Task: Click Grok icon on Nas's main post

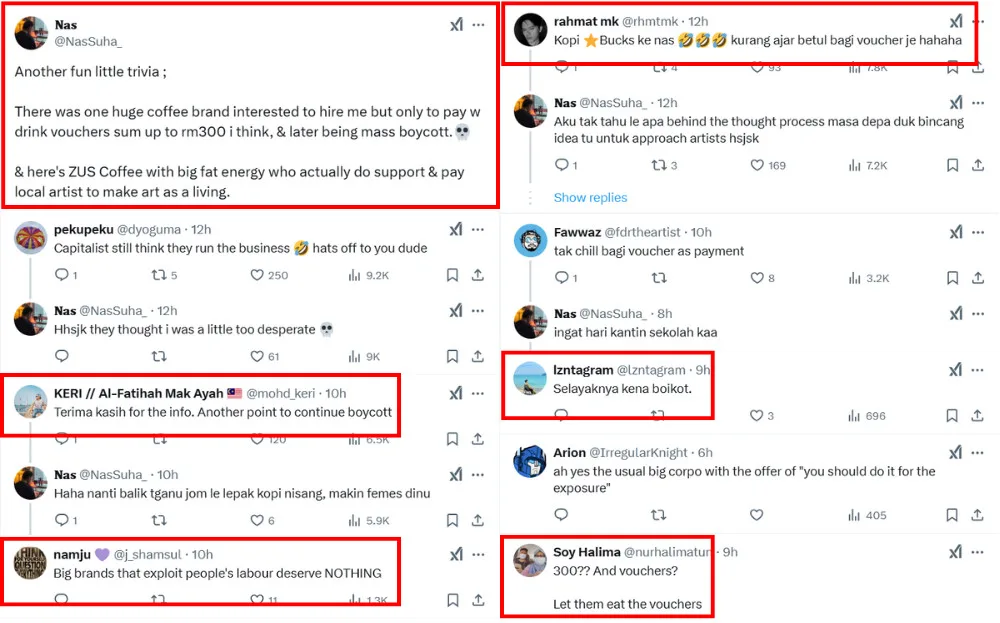Action: tap(456, 25)
